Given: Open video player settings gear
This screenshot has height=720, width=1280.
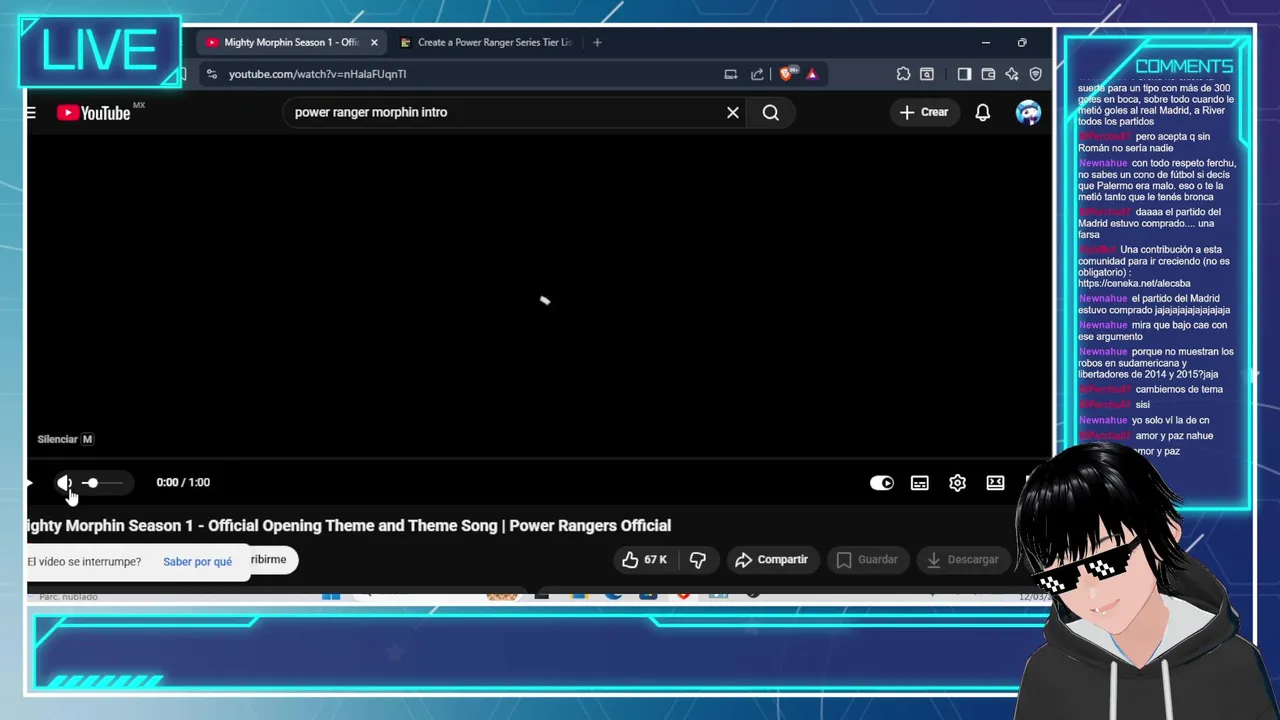Looking at the screenshot, I should [x=958, y=483].
